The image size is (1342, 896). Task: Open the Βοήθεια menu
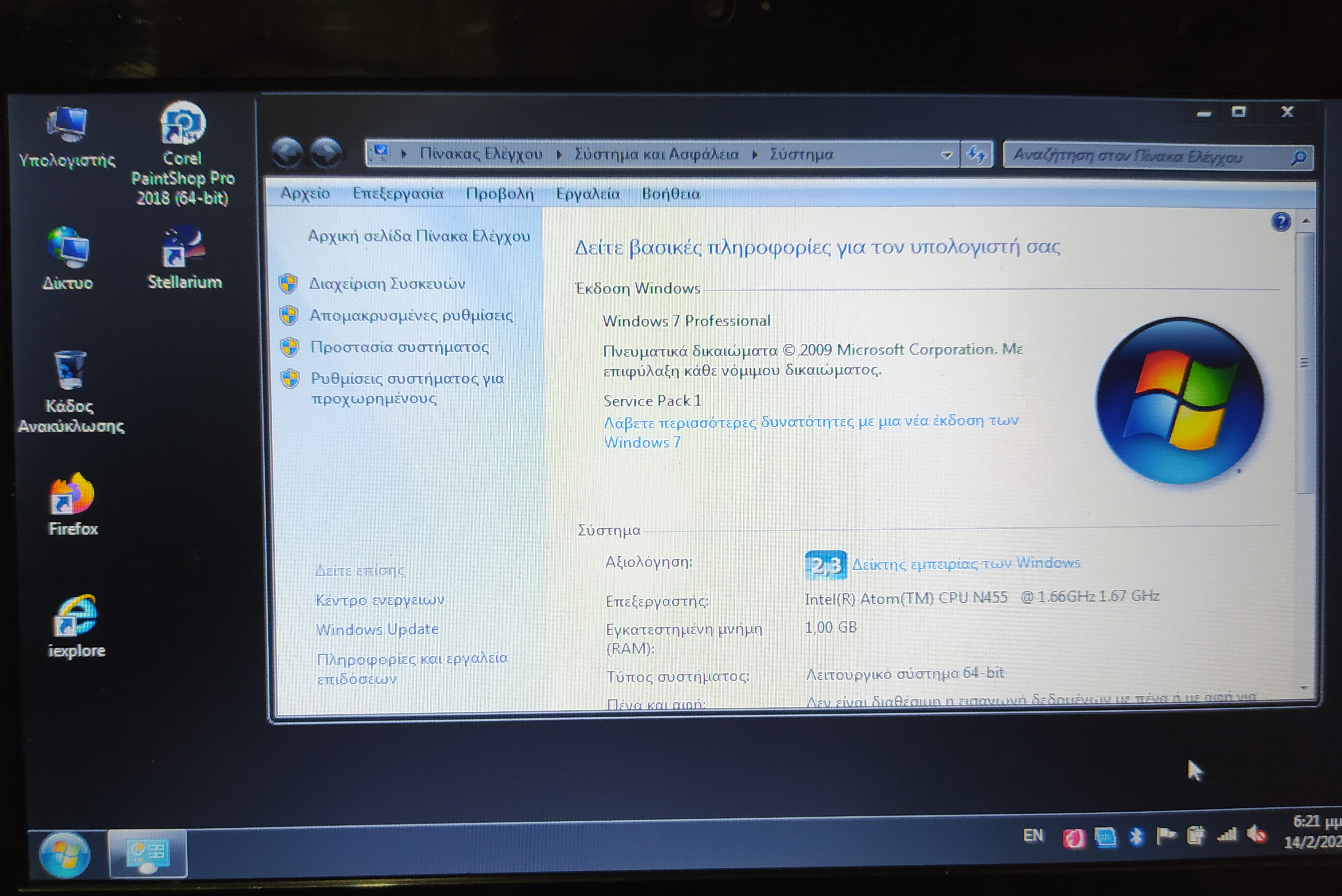click(671, 194)
